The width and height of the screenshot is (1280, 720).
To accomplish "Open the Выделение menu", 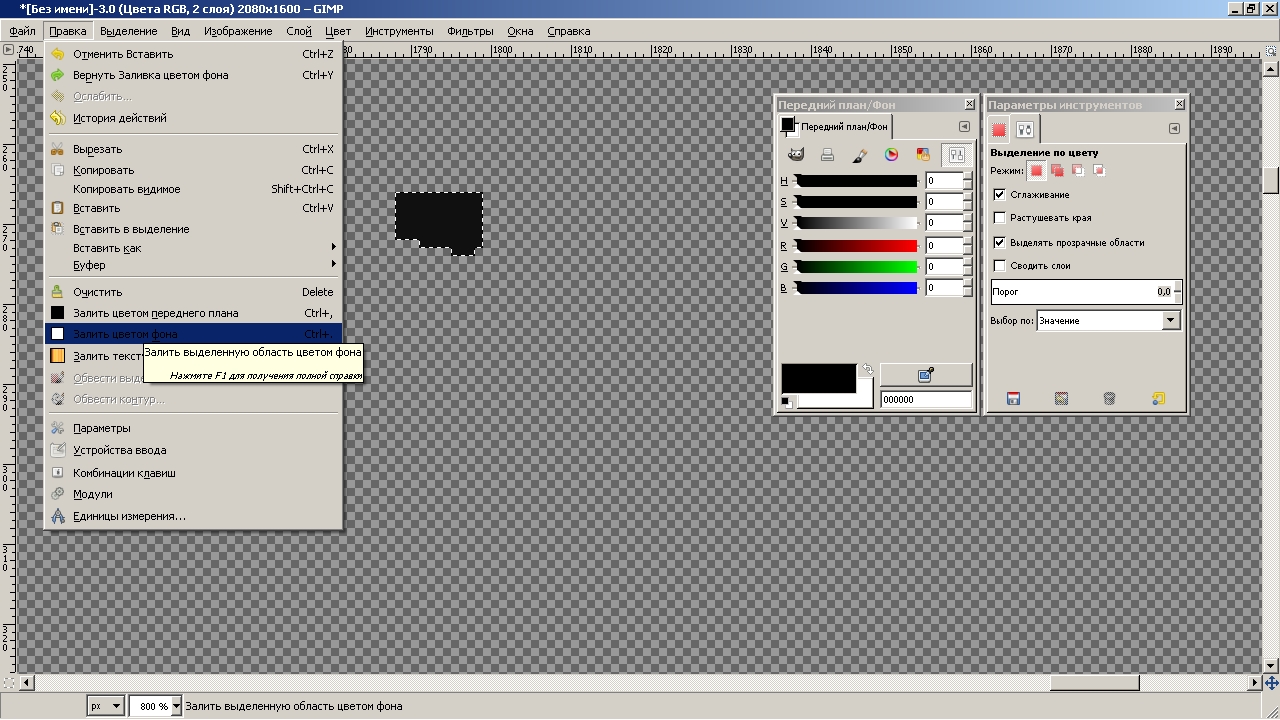I will click(x=128, y=31).
